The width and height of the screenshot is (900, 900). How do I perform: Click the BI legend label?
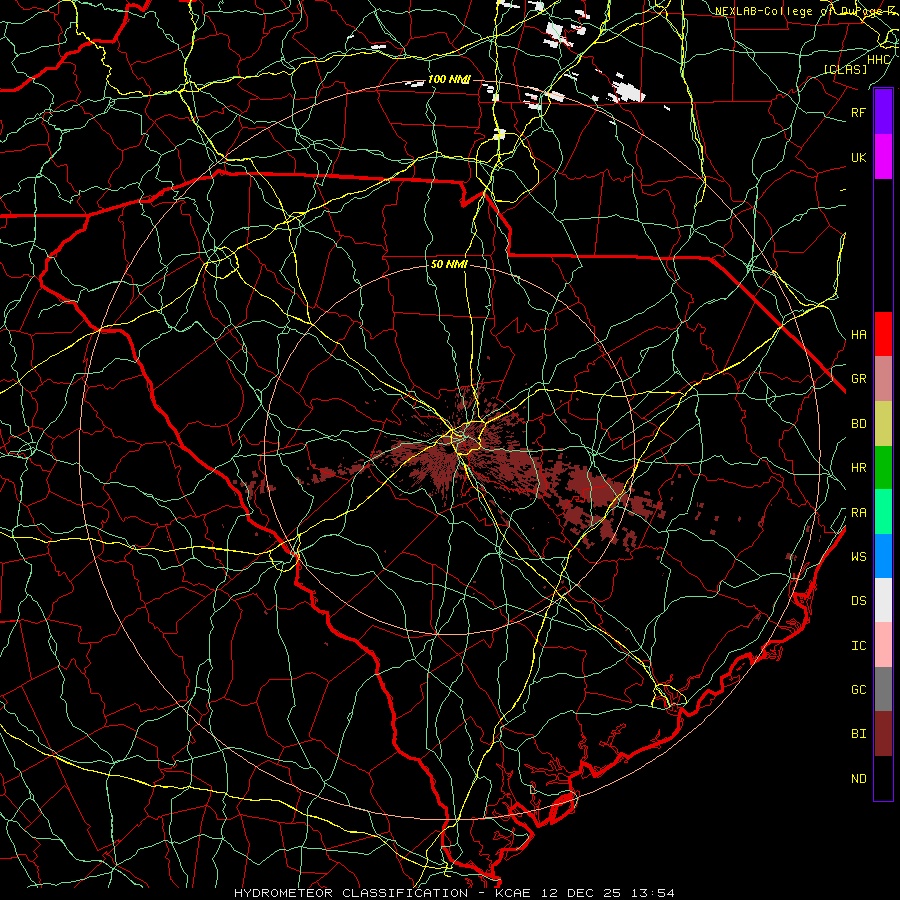click(x=858, y=734)
